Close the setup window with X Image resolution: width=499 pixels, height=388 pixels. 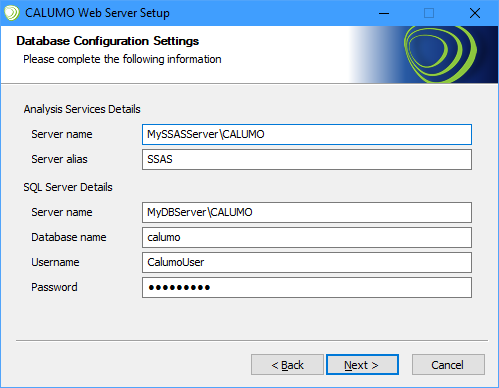point(475,13)
